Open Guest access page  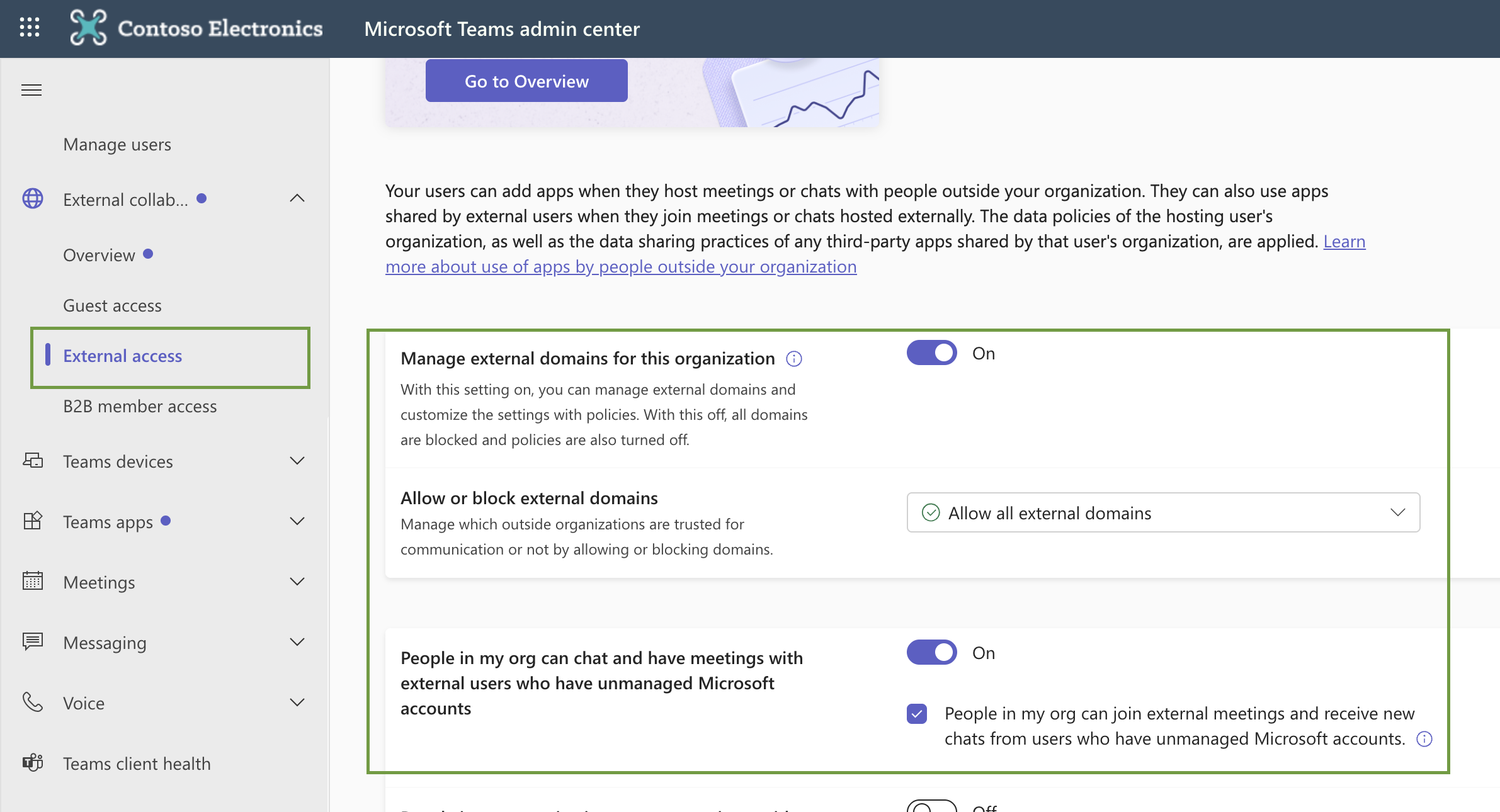(112, 305)
